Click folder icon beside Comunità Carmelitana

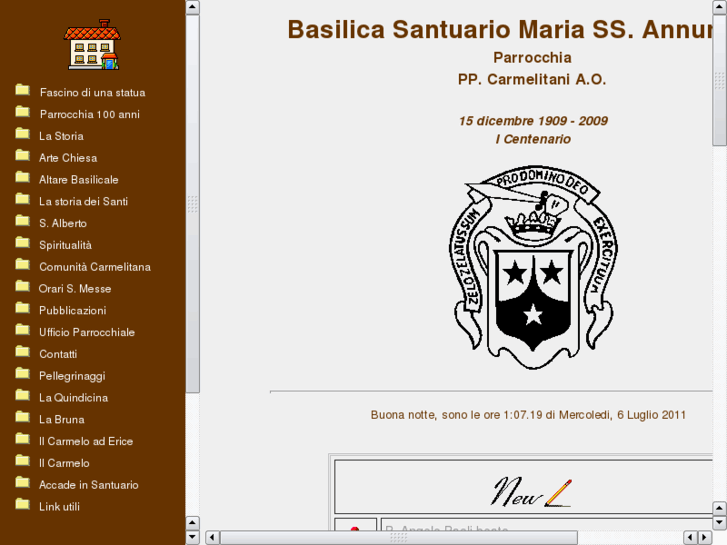[22, 264]
